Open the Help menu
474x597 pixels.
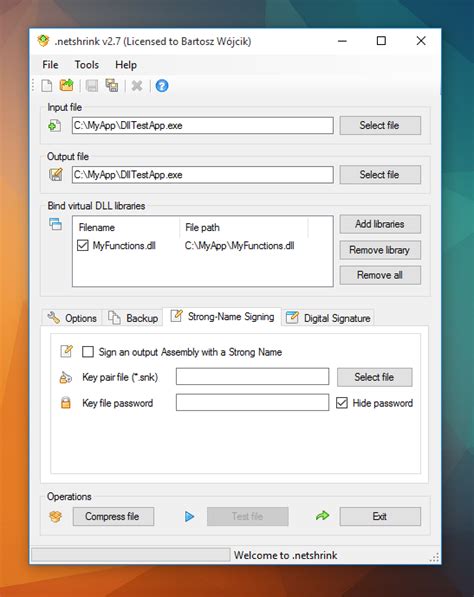126,65
